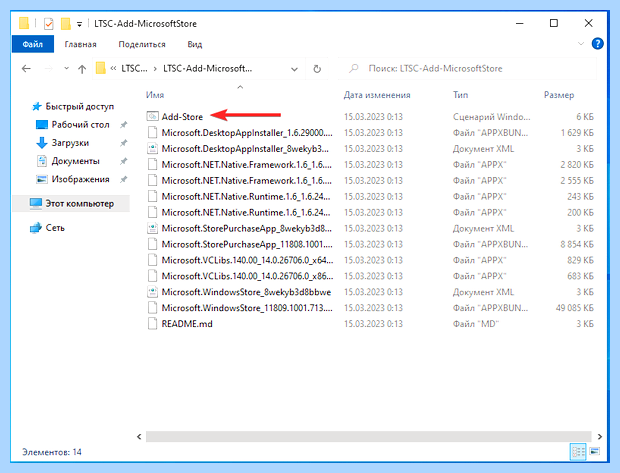Click the XML icon of Microsoft.DesktopAppInstaller_8wekyb3

point(152,149)
